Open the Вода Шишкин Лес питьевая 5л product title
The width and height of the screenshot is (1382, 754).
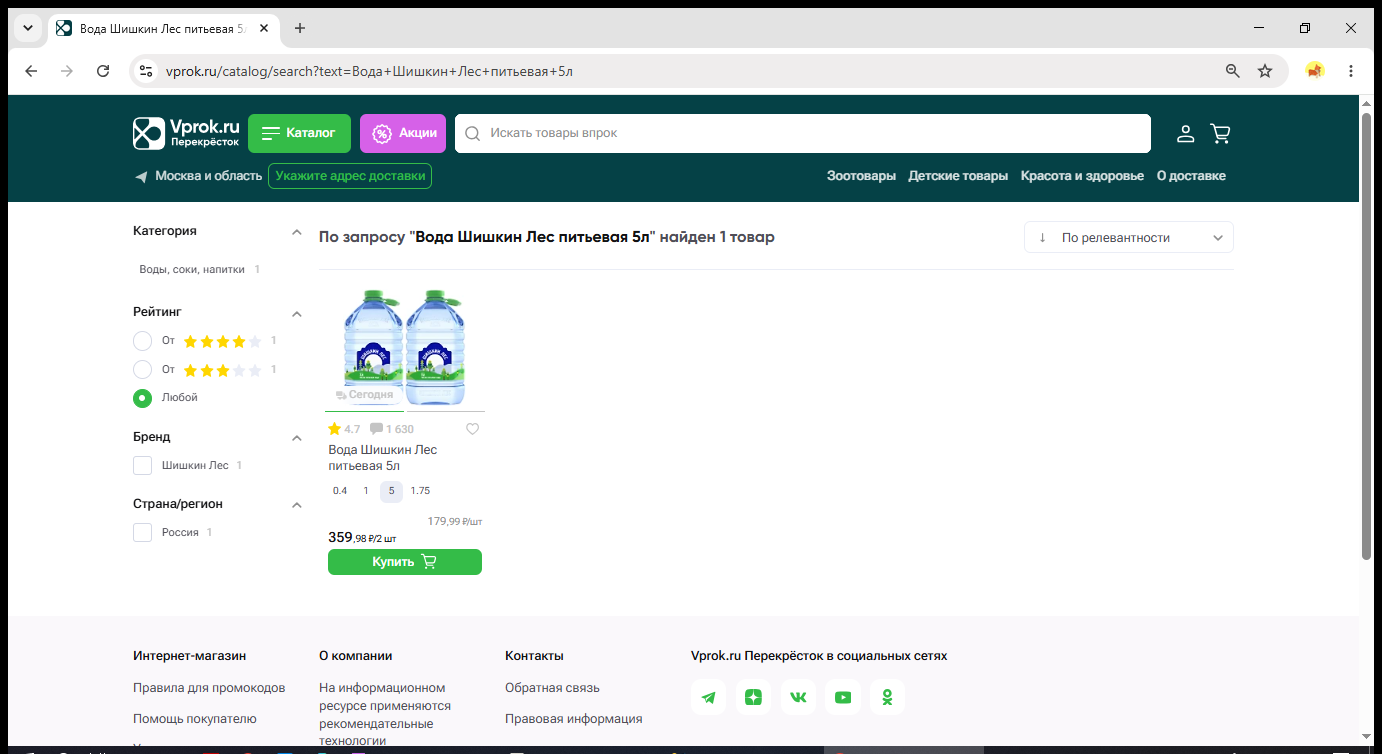(383, 458)
